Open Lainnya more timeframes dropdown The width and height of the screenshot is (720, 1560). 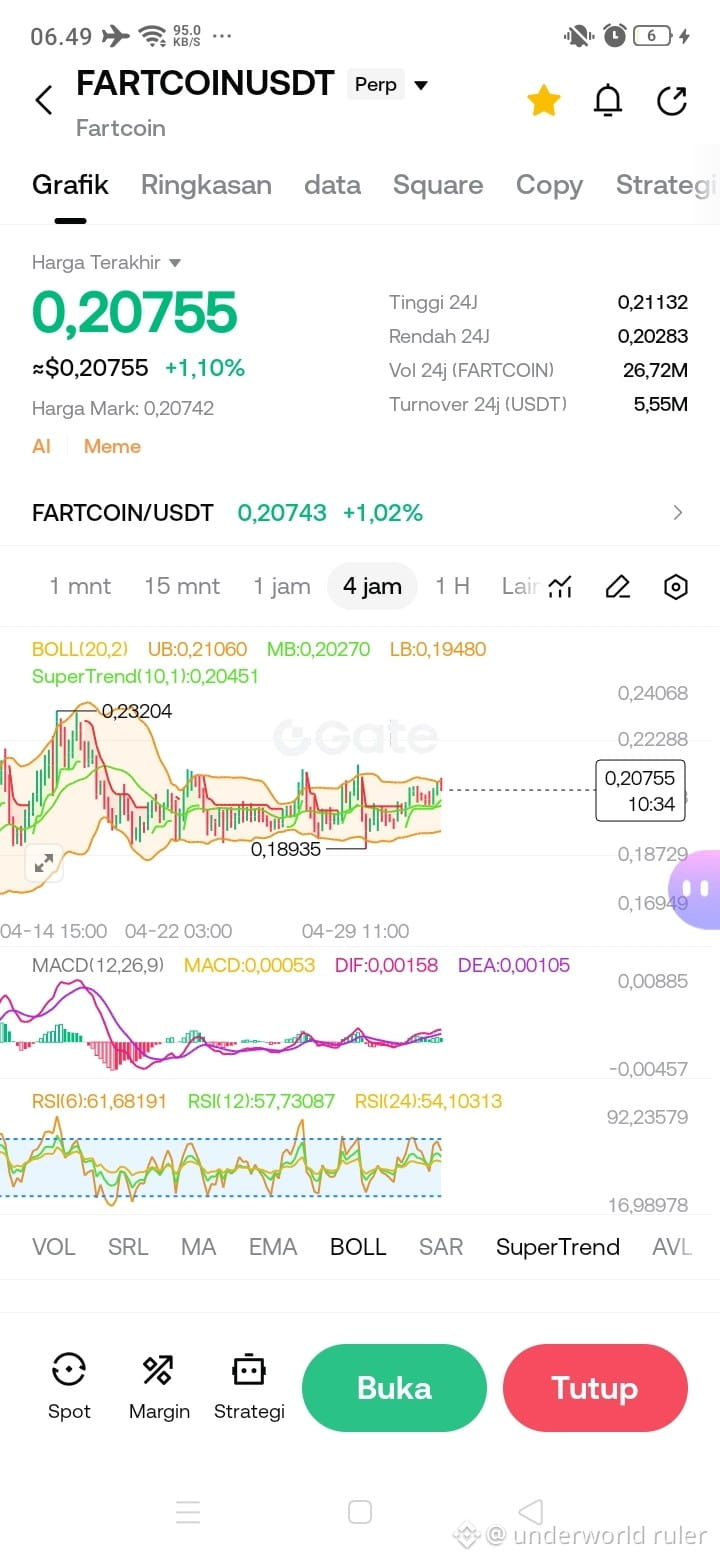[x=521, y=586]
